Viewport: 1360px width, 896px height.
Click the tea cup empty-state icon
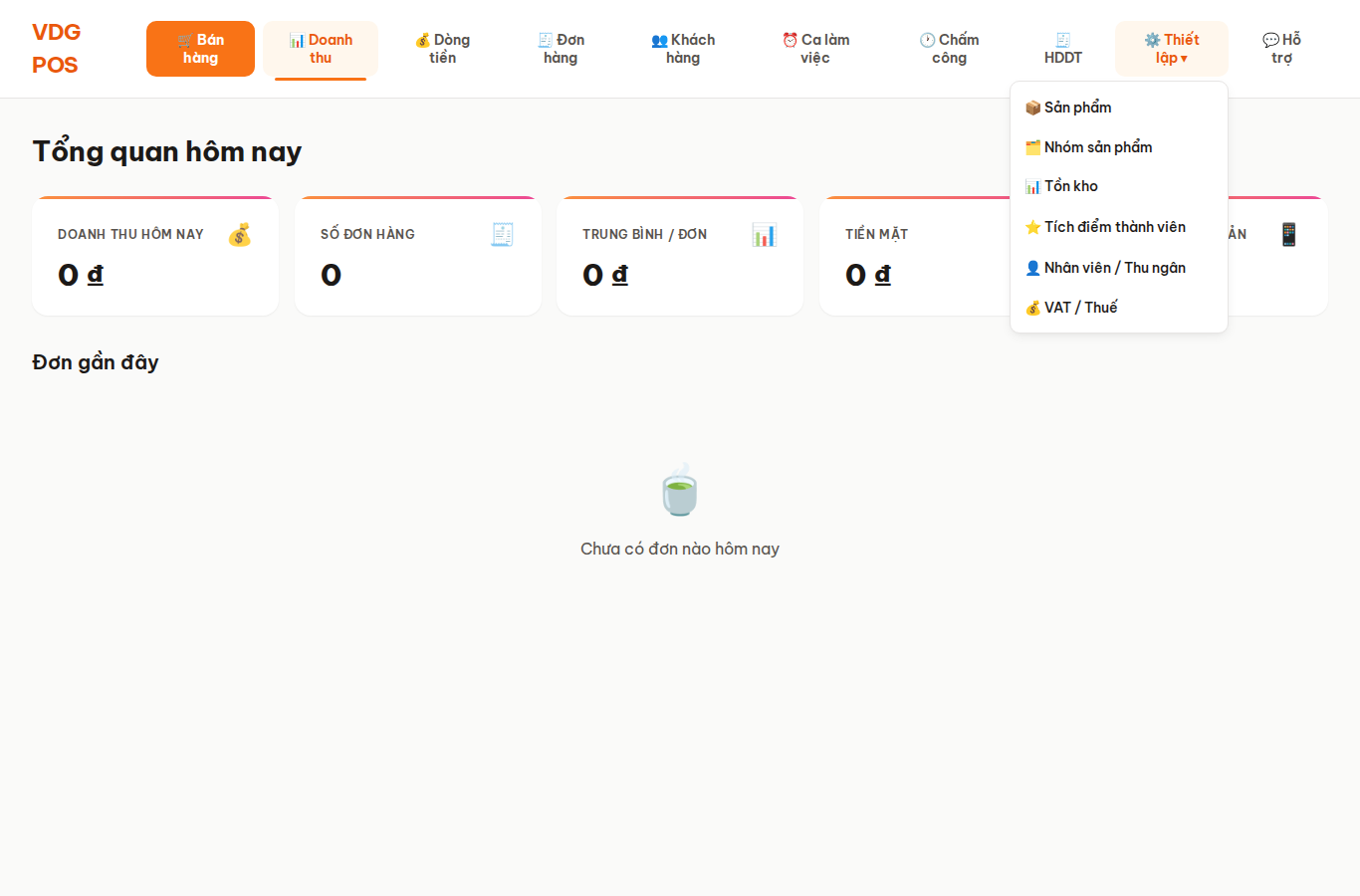[x=680, y=490]
